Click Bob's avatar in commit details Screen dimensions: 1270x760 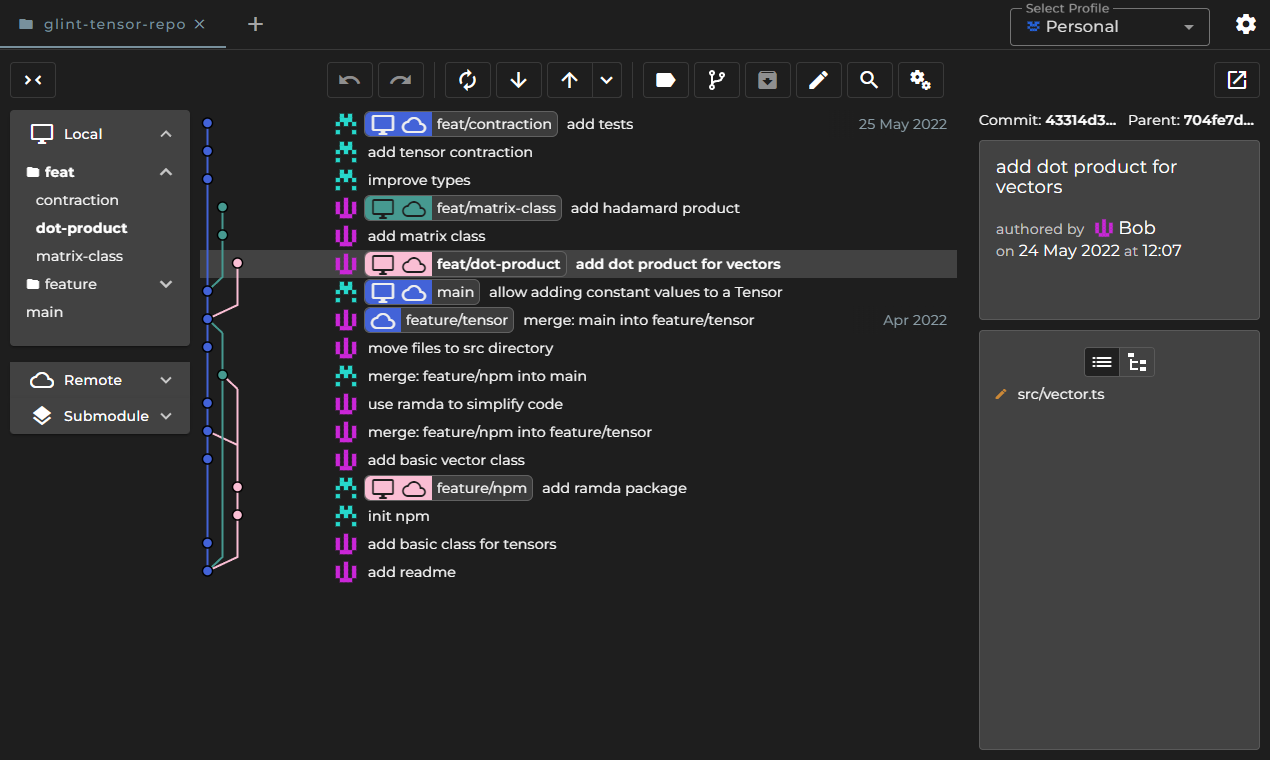1104,228
